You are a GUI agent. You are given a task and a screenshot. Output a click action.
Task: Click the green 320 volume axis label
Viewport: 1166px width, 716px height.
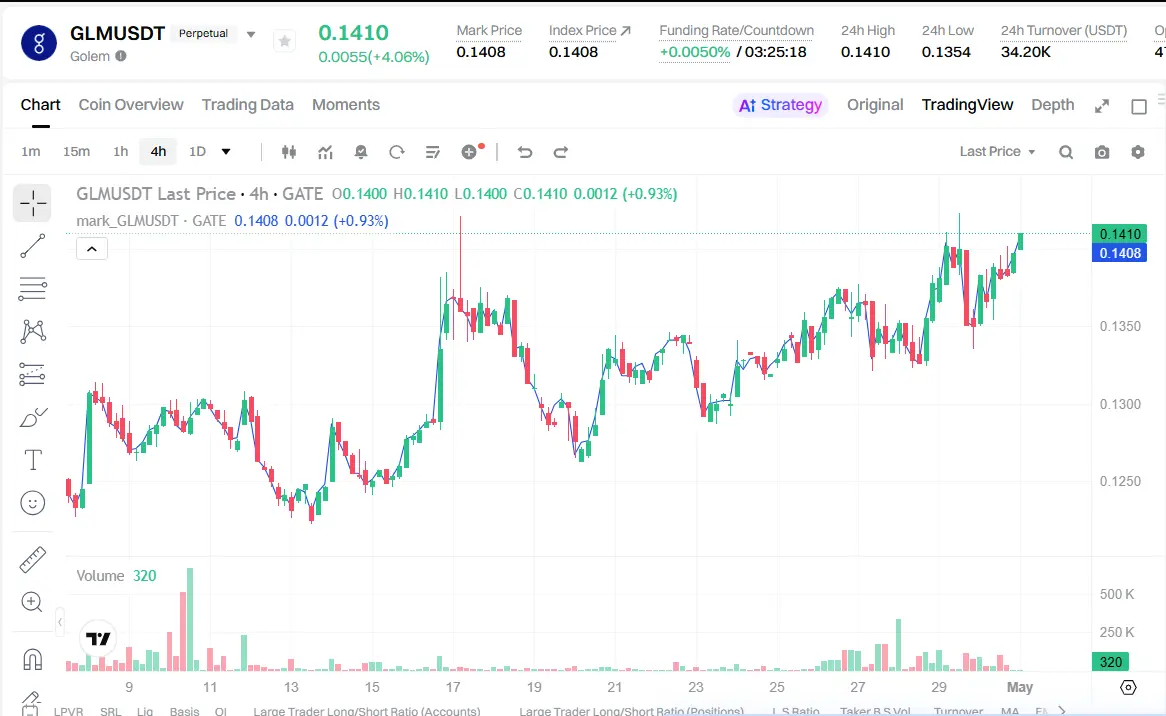pyautogui.click(x=1110, y=662)
